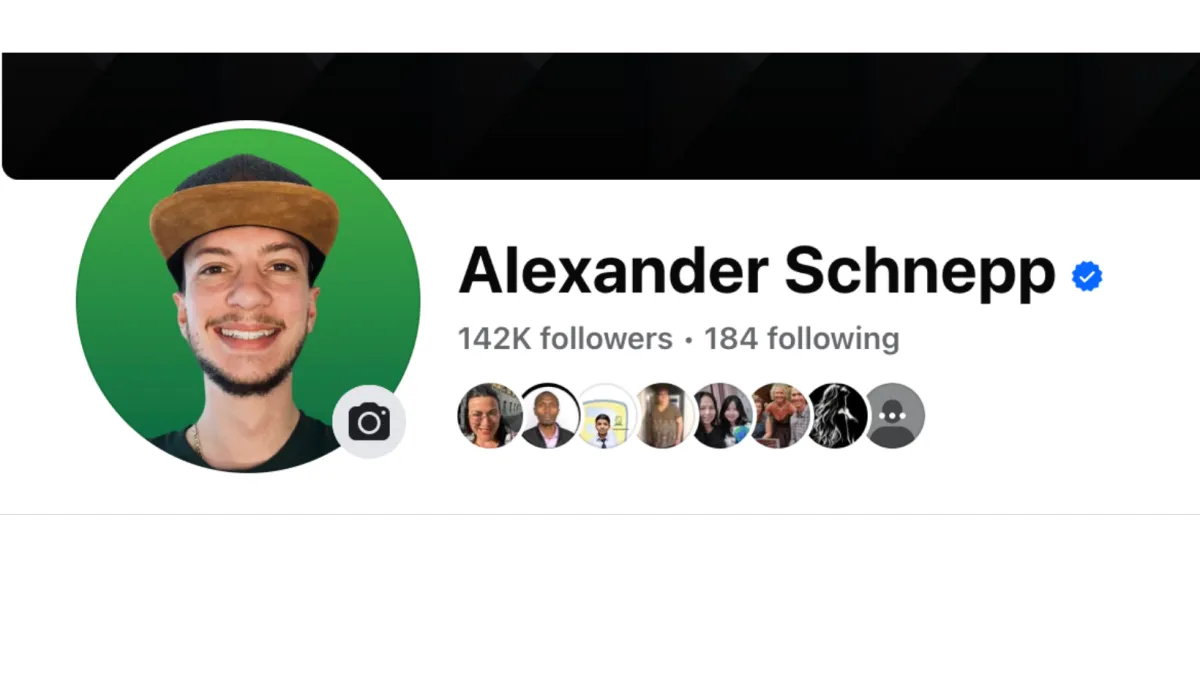
Task: Open avatar of man in dark suit
Action: [x=548, y=416]
